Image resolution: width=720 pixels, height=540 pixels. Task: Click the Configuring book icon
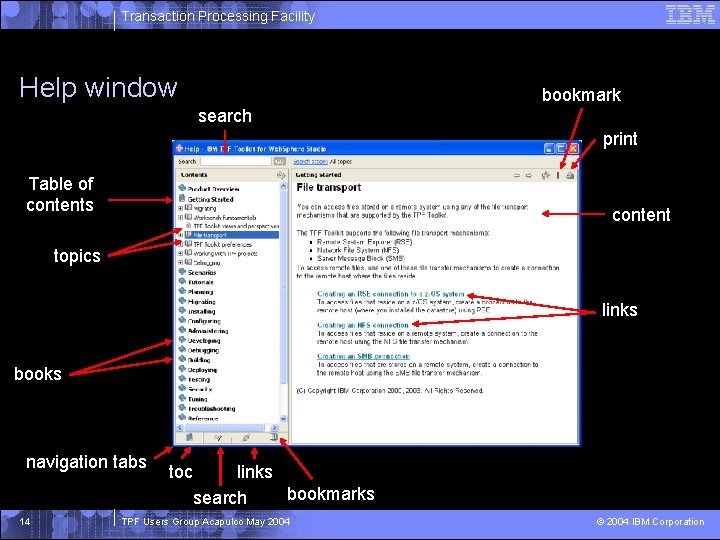pyautogui.click(x=182, y=321)
